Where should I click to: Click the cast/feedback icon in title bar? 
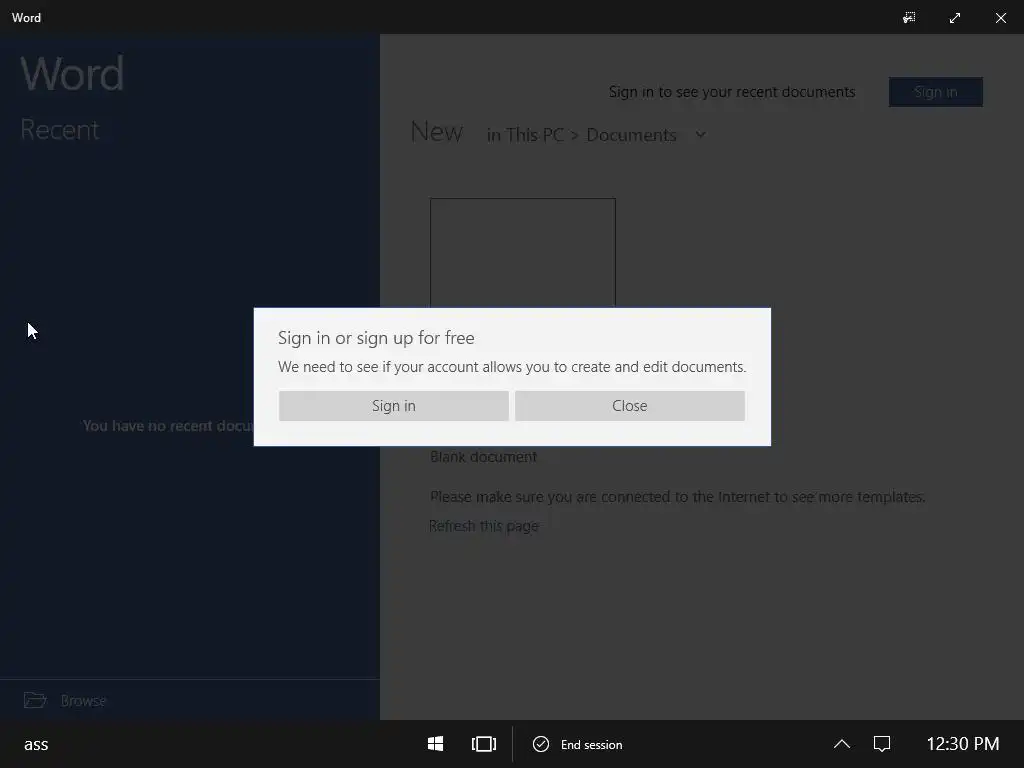coord(909,18)
